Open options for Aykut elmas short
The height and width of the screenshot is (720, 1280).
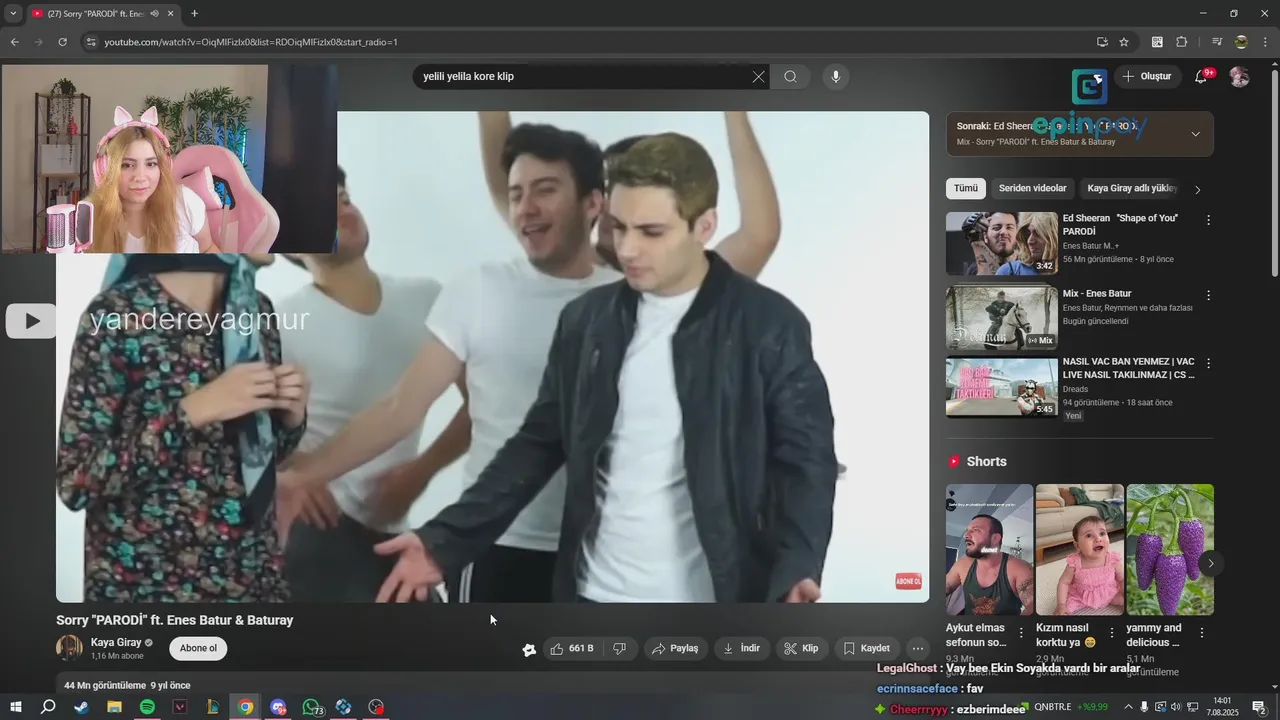(x=1021, y=633)
